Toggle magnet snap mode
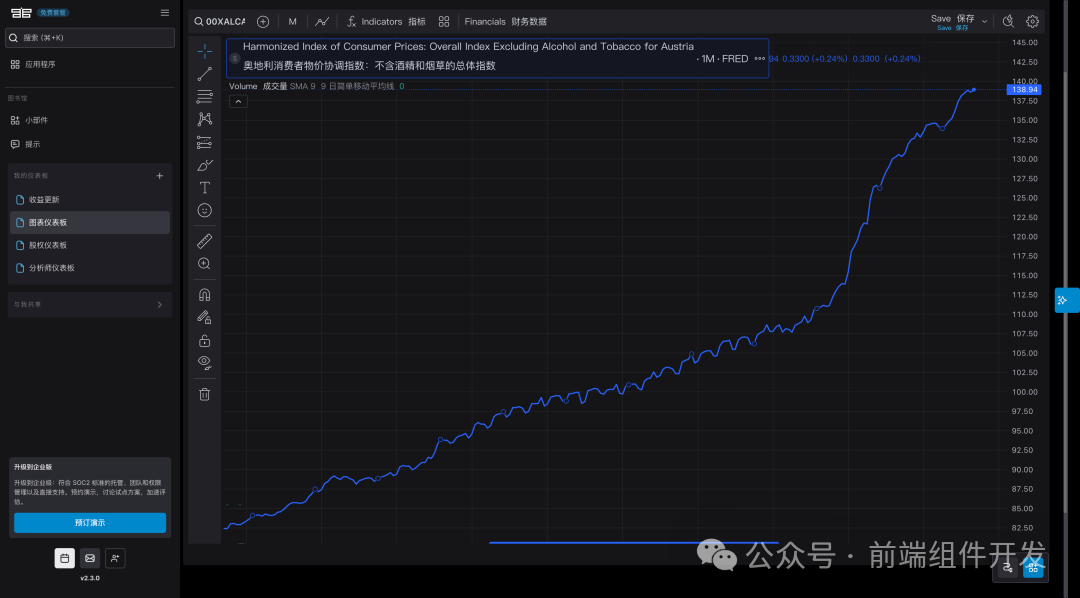This screenshot has height=598, width=1080. tap(205, 295)
